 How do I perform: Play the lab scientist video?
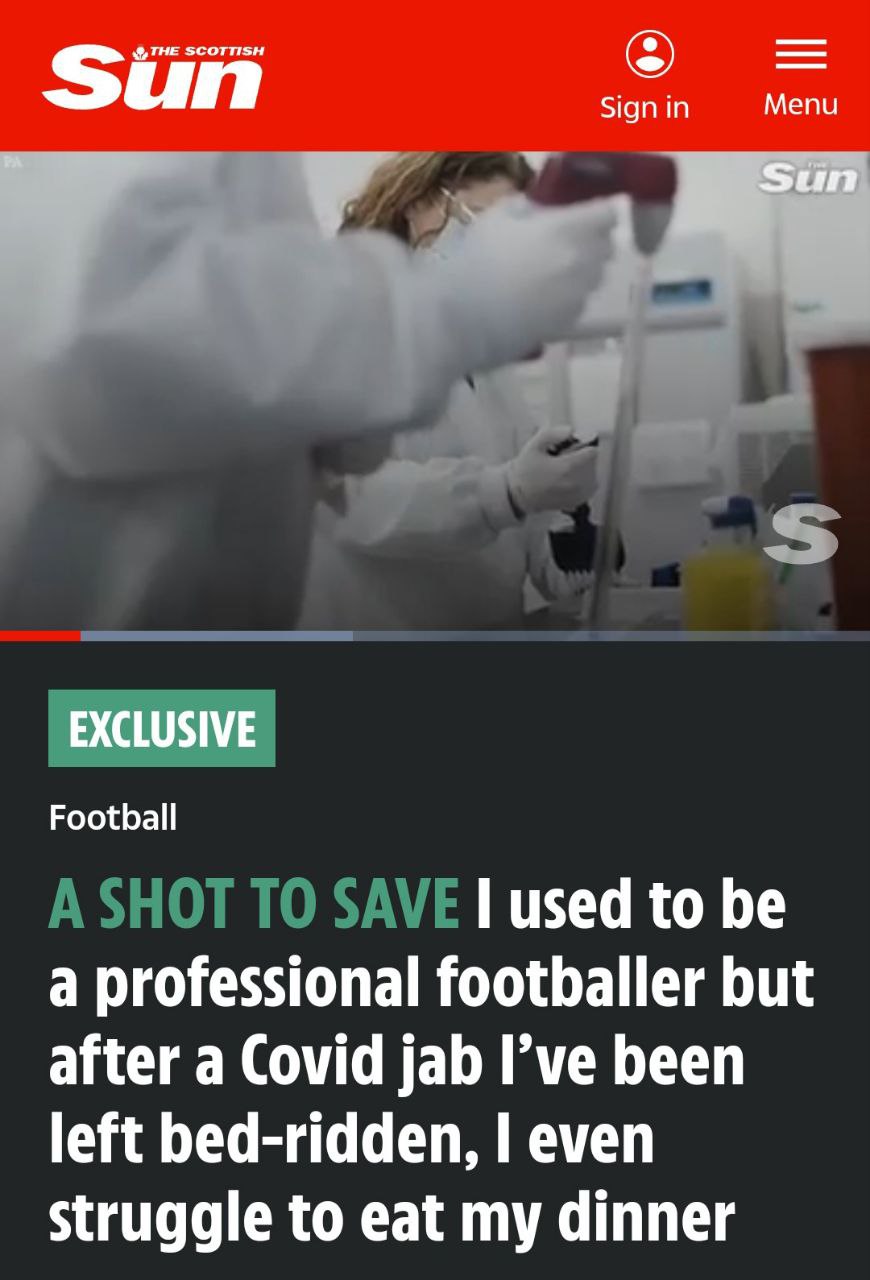pos(435,390)
